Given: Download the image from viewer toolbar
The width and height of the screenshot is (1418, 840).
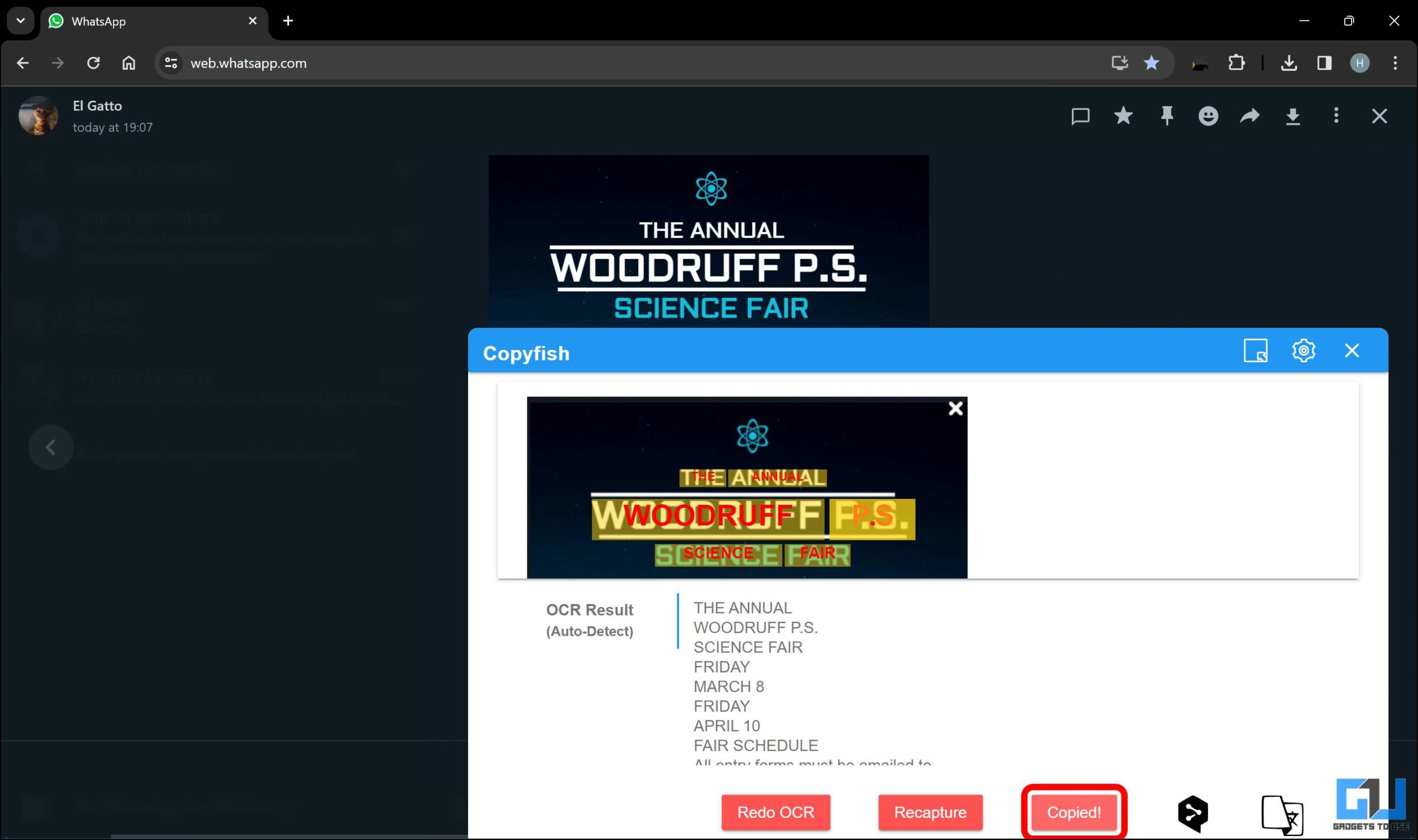Looking at the screenshot, I should tap(1293, 117).
